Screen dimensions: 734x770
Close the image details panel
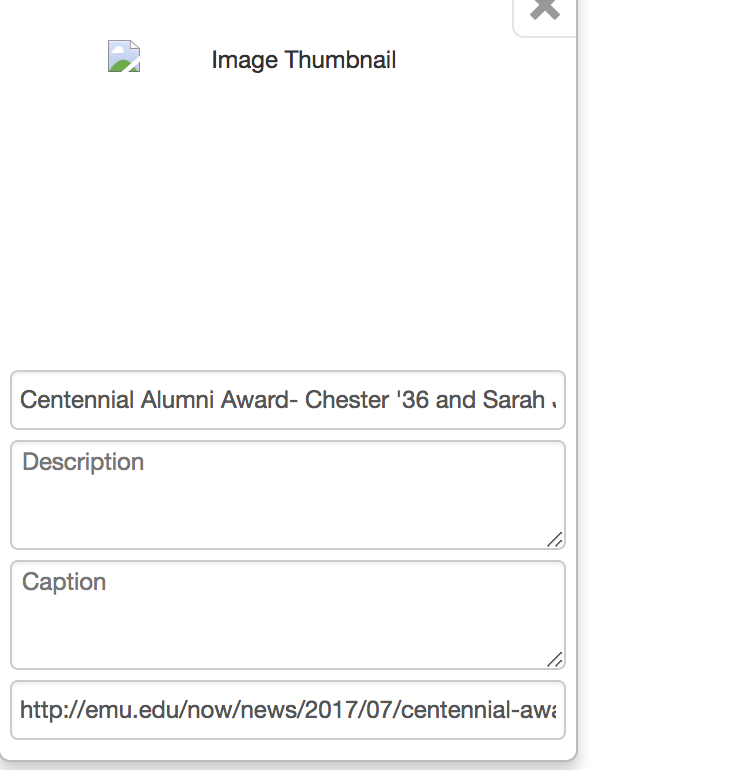(544, 12)
